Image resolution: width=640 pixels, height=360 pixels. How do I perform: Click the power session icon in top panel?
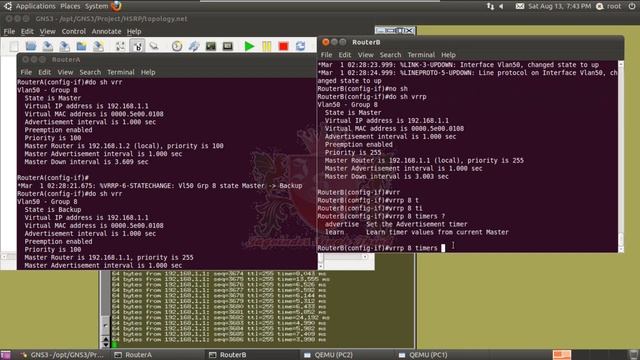click(x=632, y=6)
